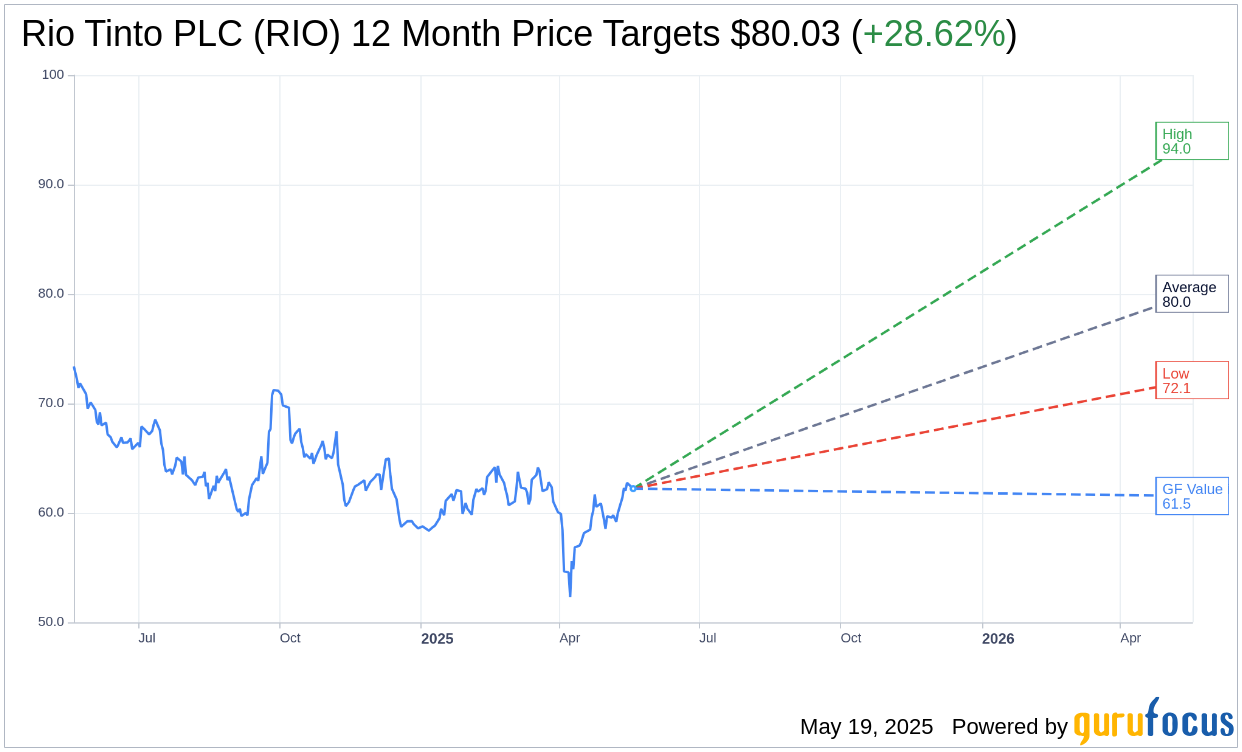Click the May 19, 2025 date text
1242x752 pixels.
(866, 727)
